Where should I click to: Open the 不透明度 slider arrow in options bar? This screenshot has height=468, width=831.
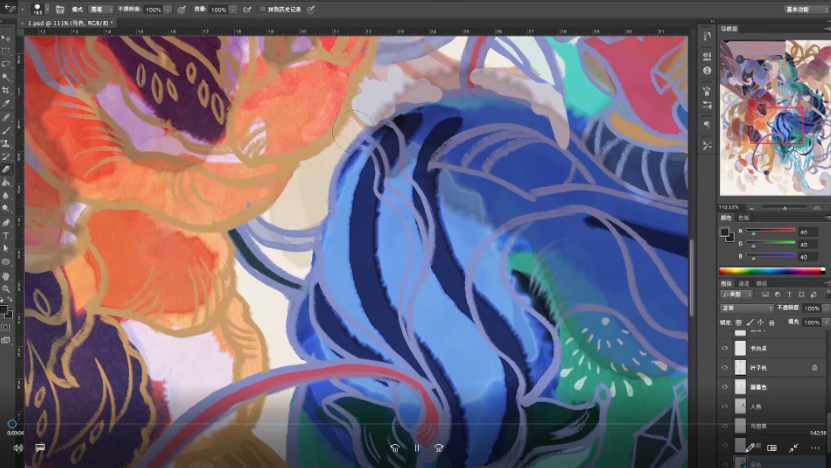[167, 10]
